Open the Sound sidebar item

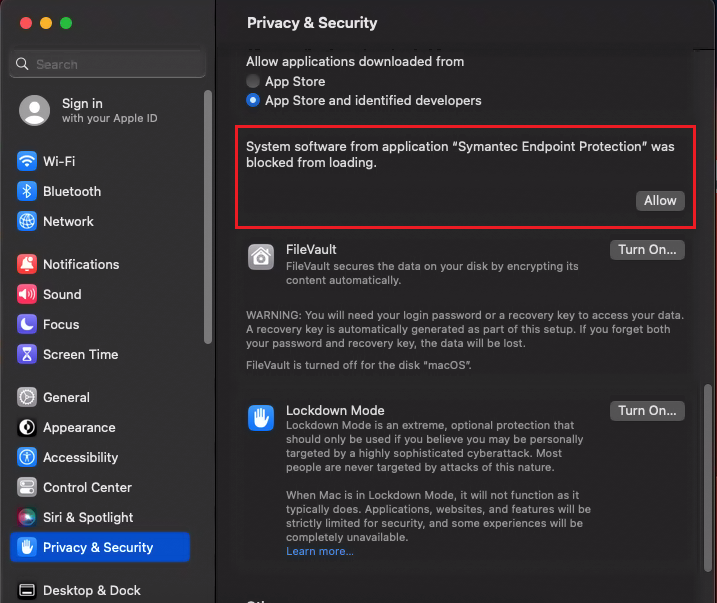[x=100, y=294]
